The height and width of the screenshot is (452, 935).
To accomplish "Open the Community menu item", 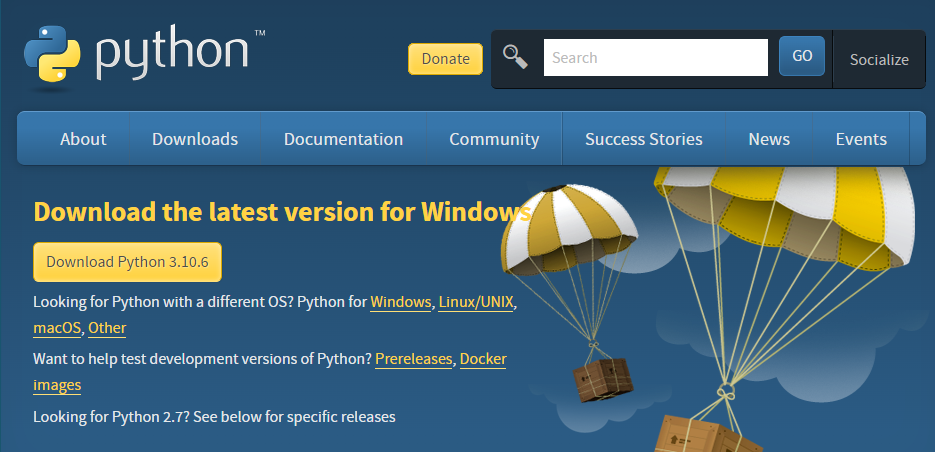I will click(494, 139).
